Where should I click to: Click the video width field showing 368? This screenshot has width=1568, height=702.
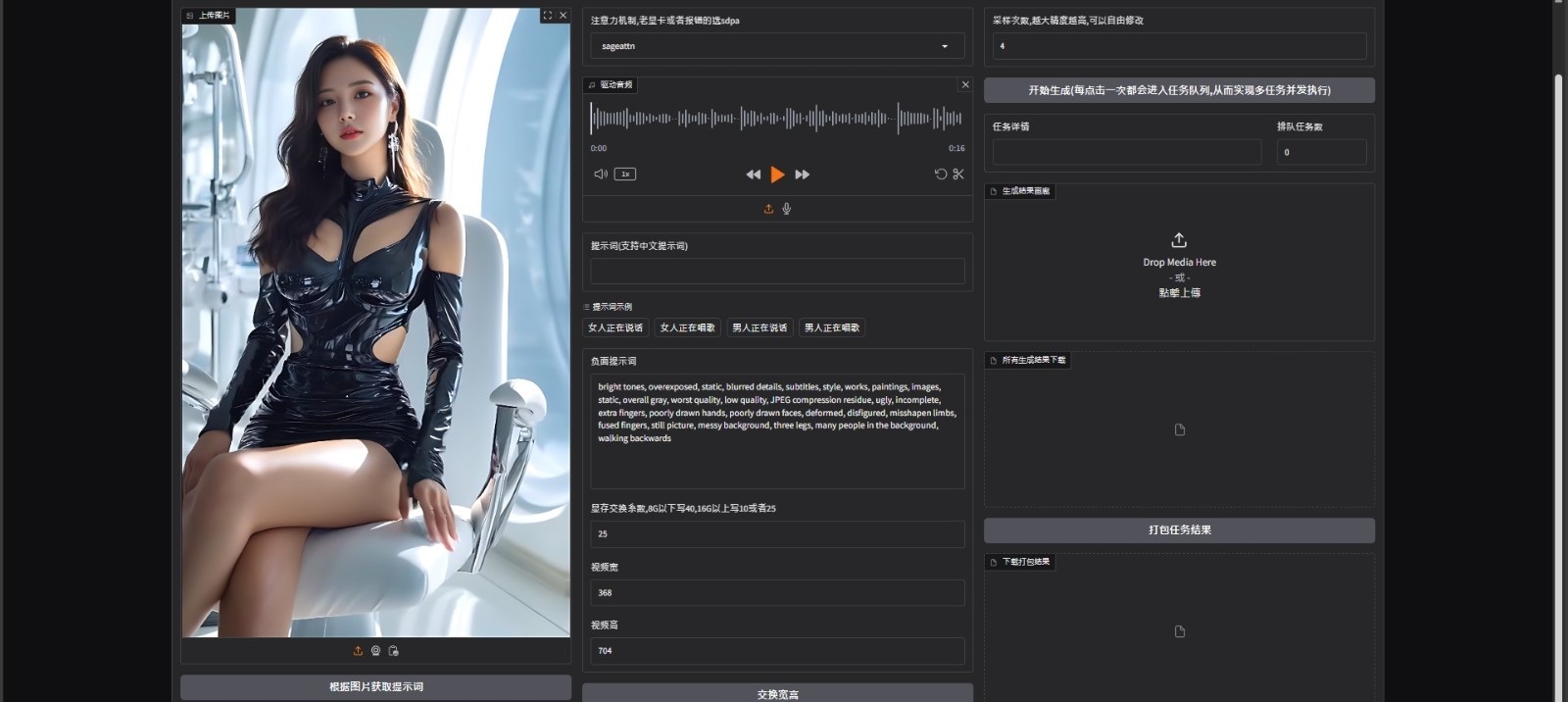[777, 593]
